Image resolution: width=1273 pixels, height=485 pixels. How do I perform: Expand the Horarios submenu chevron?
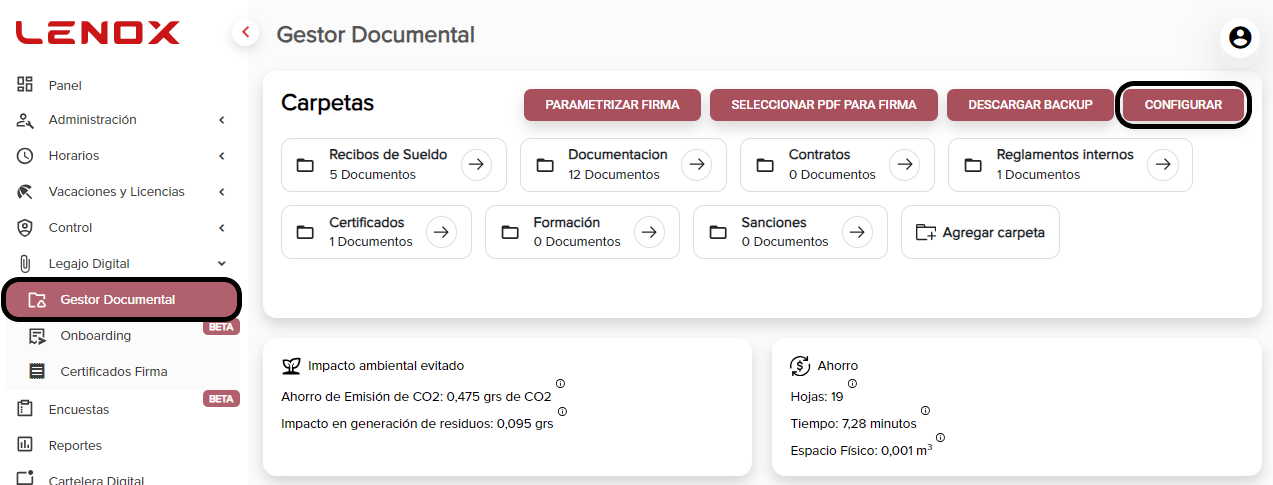tap(221, 156)
